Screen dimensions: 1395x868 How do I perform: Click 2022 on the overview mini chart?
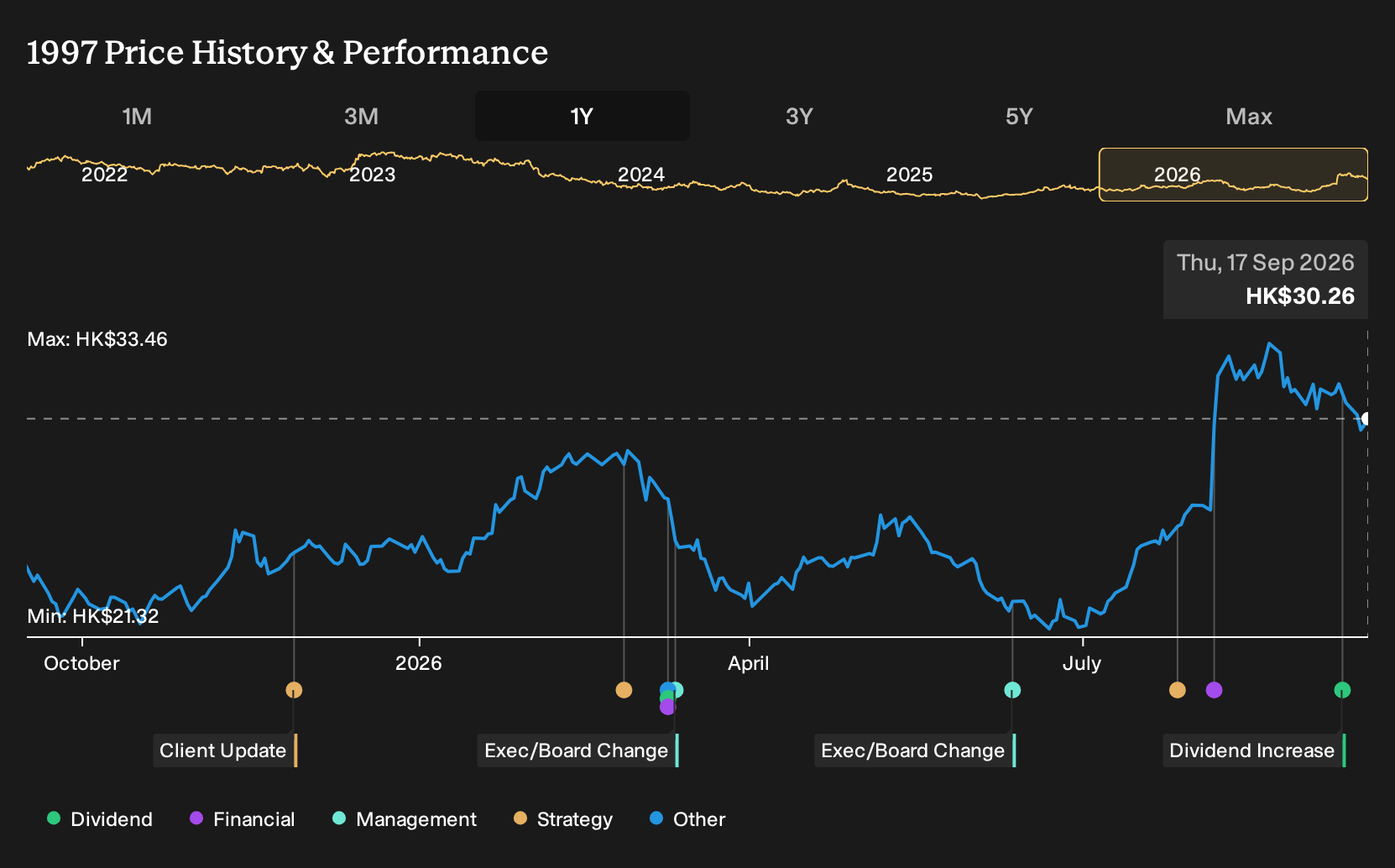(104, 175)
